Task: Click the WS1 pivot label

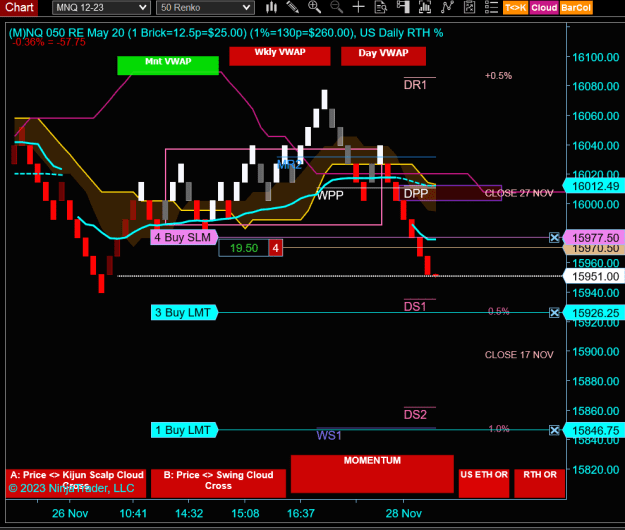Action: [329, 436]
